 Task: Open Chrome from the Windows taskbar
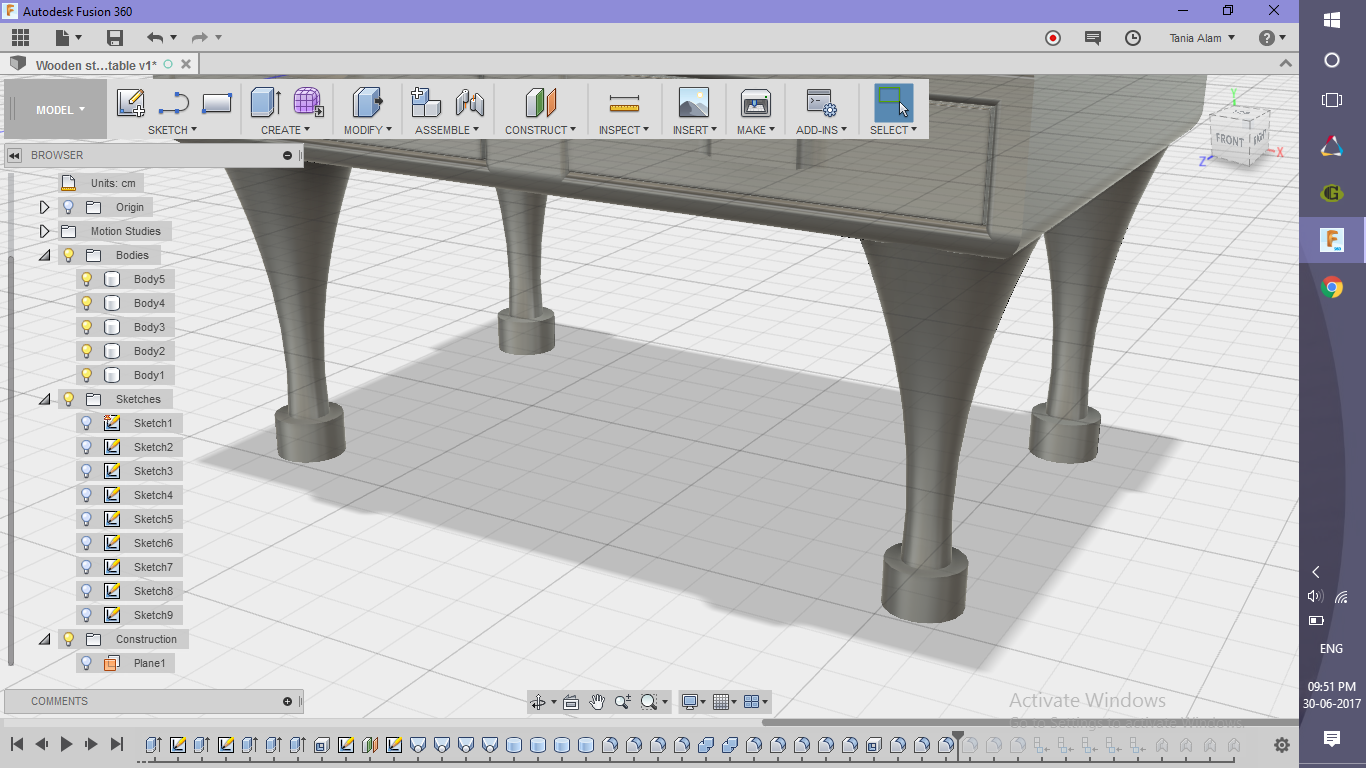click(x=1332, y=288)
